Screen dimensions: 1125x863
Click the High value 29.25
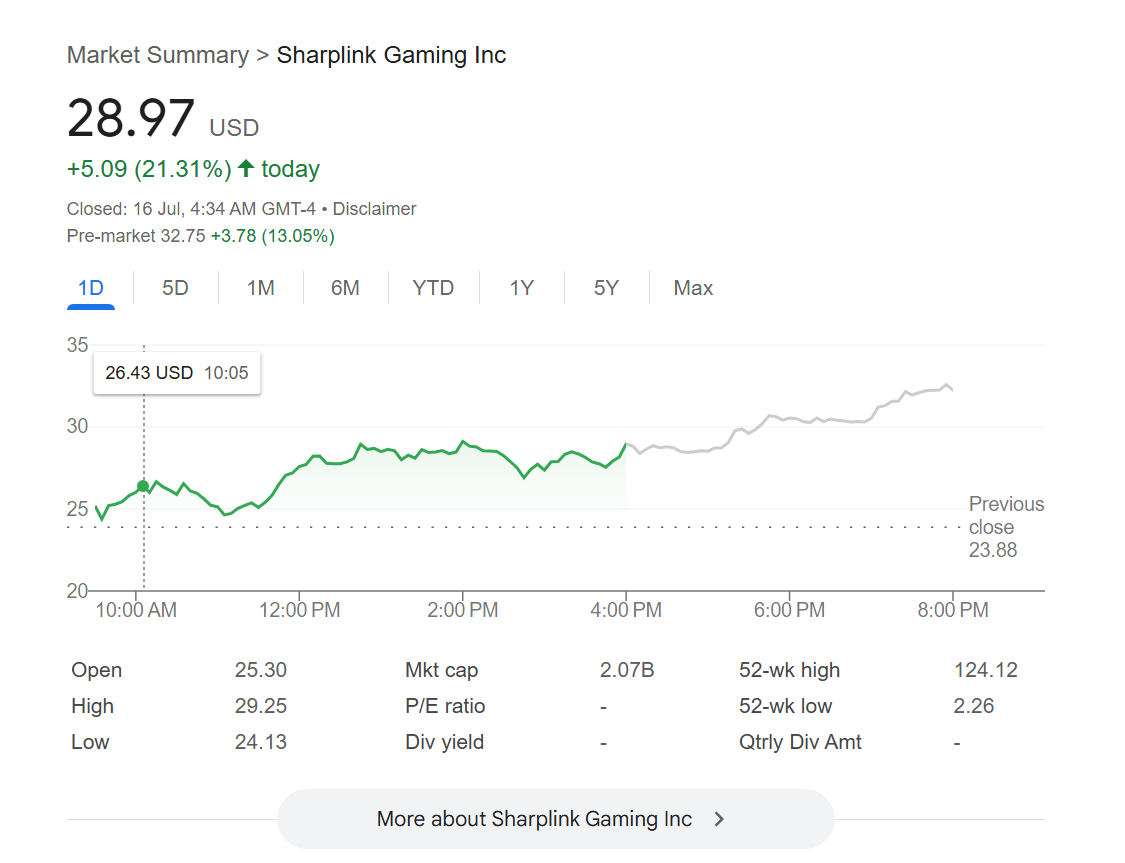[260, 705]
